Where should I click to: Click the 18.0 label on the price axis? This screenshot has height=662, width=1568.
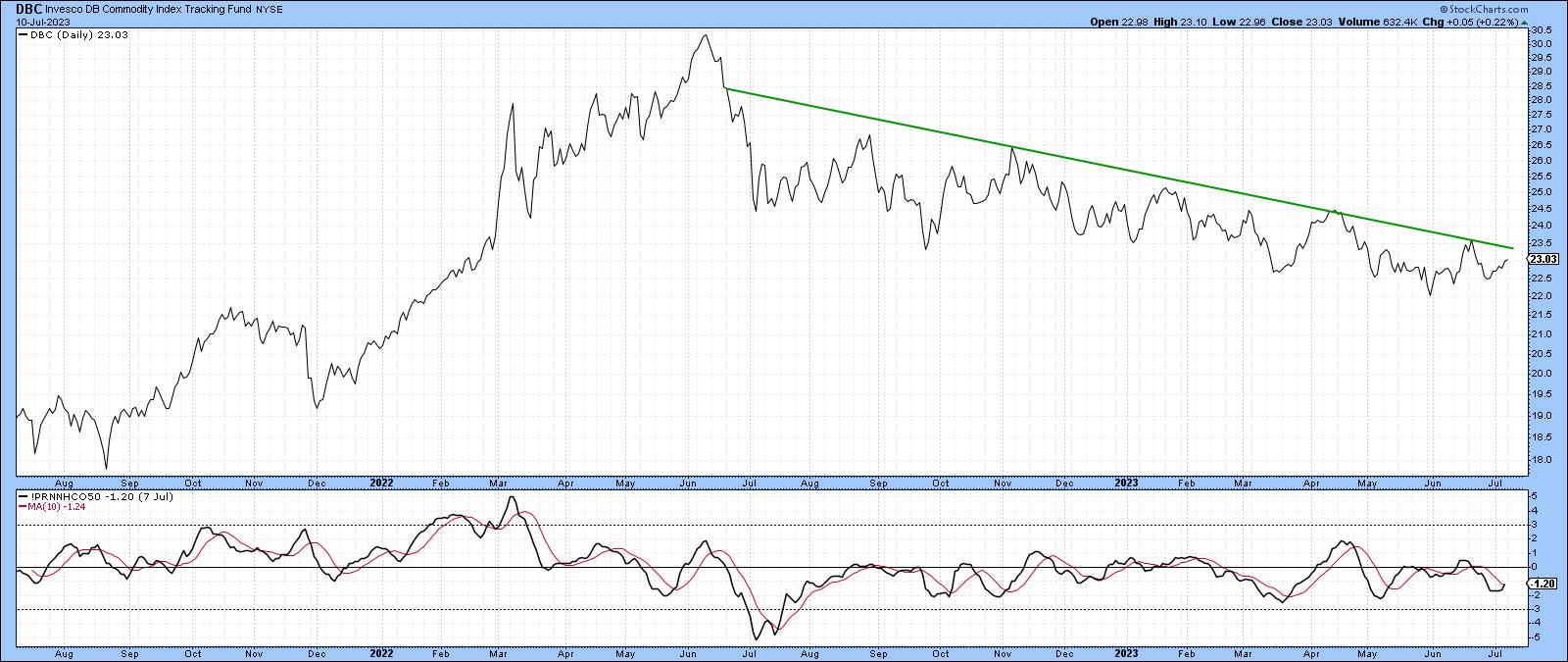point(1543,459)
